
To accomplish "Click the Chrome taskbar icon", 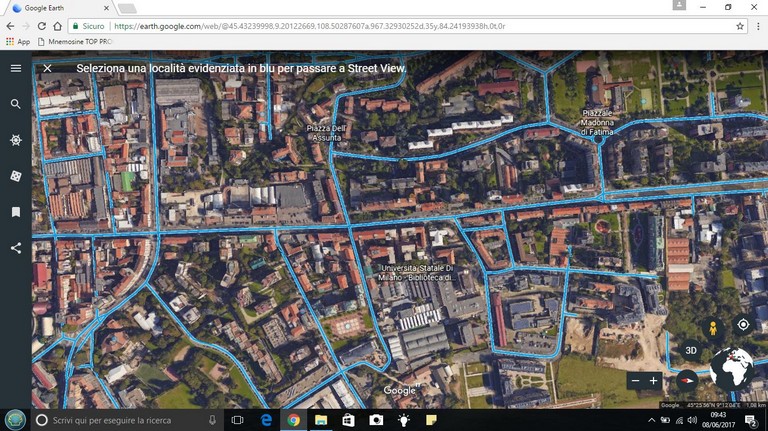I will point(293,420).
